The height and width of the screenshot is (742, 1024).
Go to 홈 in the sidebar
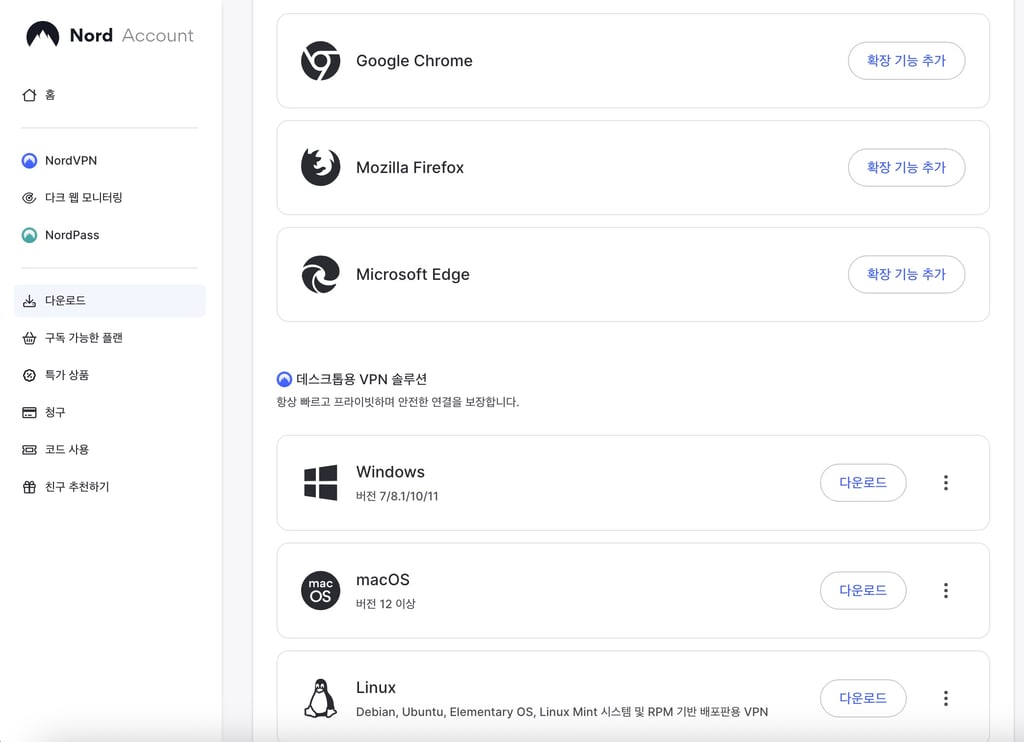(110, 95)
